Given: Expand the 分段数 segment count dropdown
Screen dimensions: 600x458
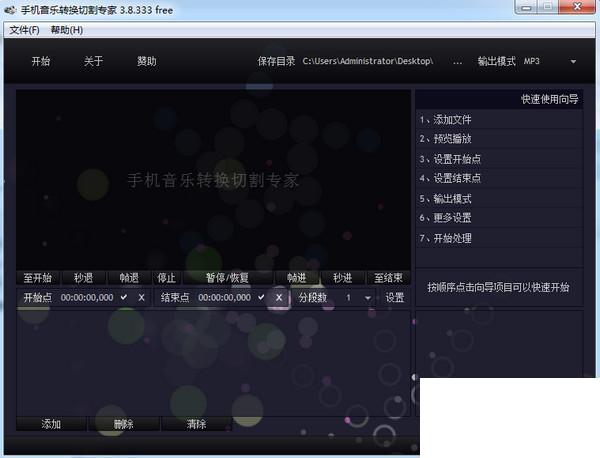Looking at the screenshot, I should 367,298.
